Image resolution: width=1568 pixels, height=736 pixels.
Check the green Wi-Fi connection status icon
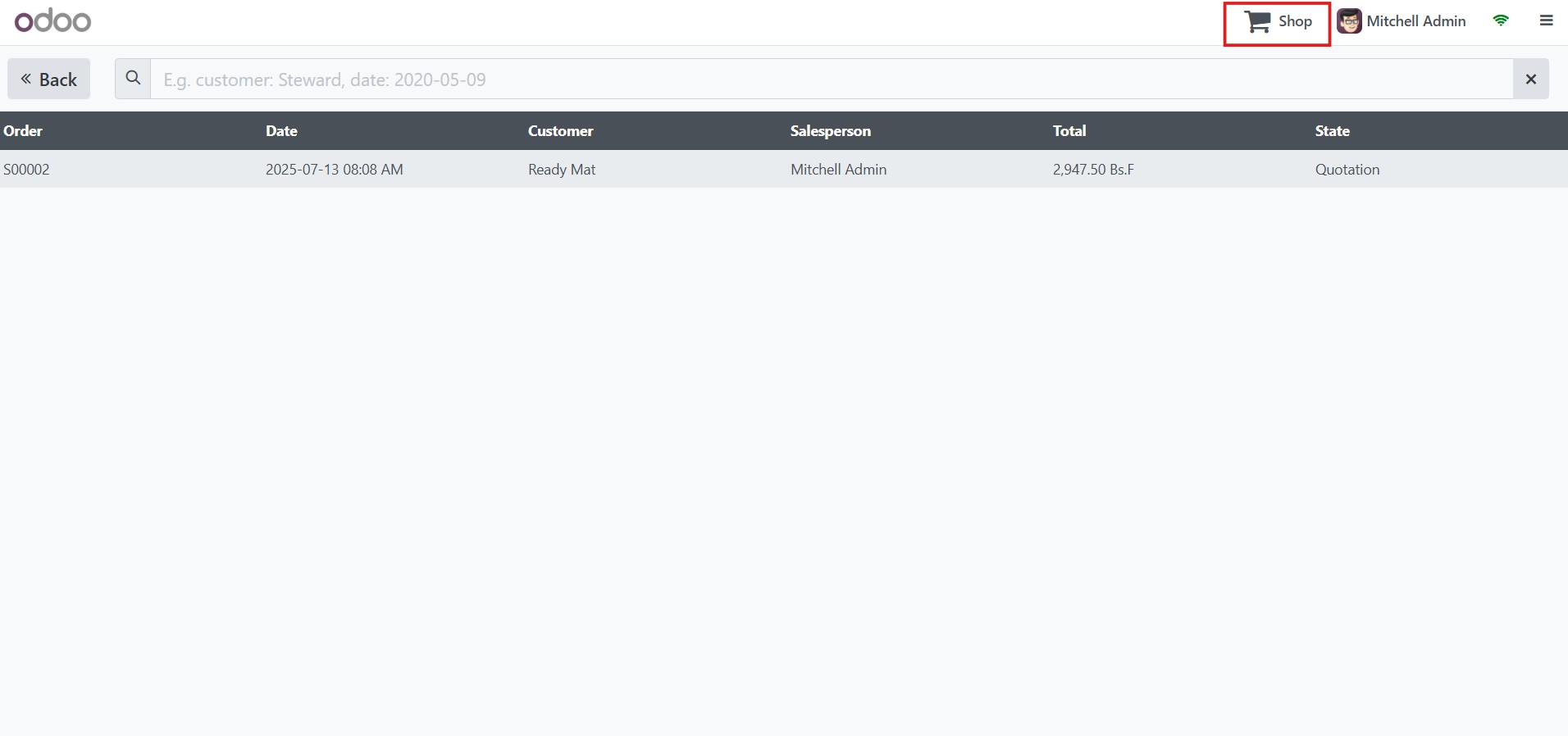tap(1501, 21)
